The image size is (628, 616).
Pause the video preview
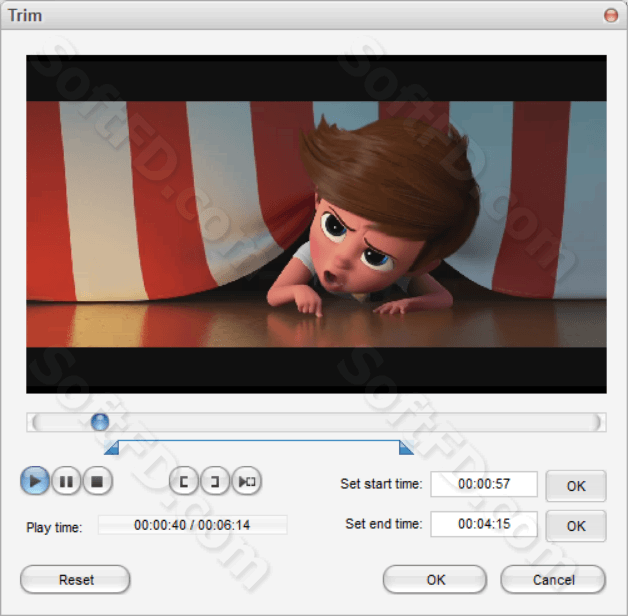click(66, 481)
